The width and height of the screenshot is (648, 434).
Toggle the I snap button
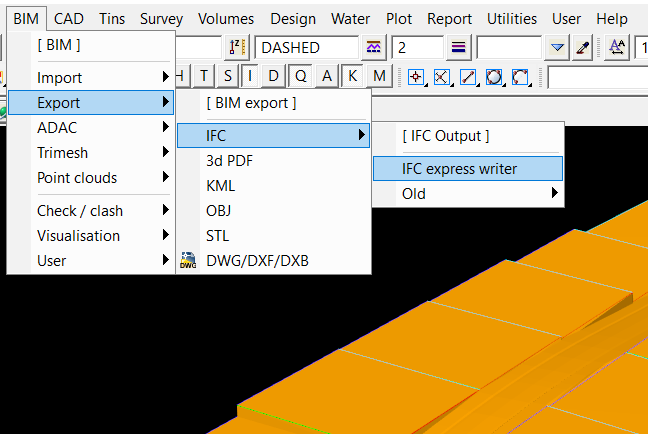click(x=250, y=76)
